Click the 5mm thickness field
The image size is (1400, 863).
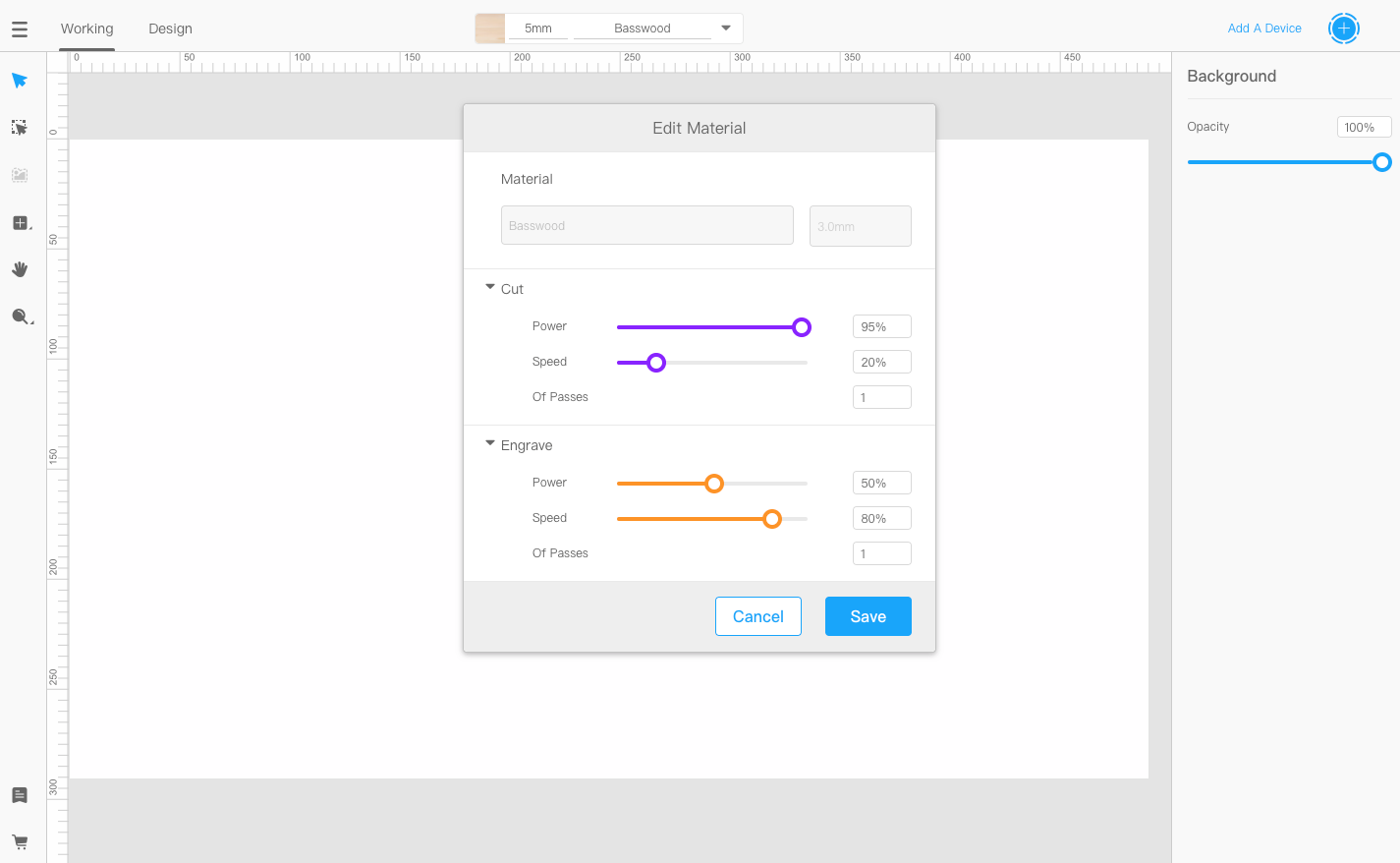pyautogui.click(x=538, y=29)
